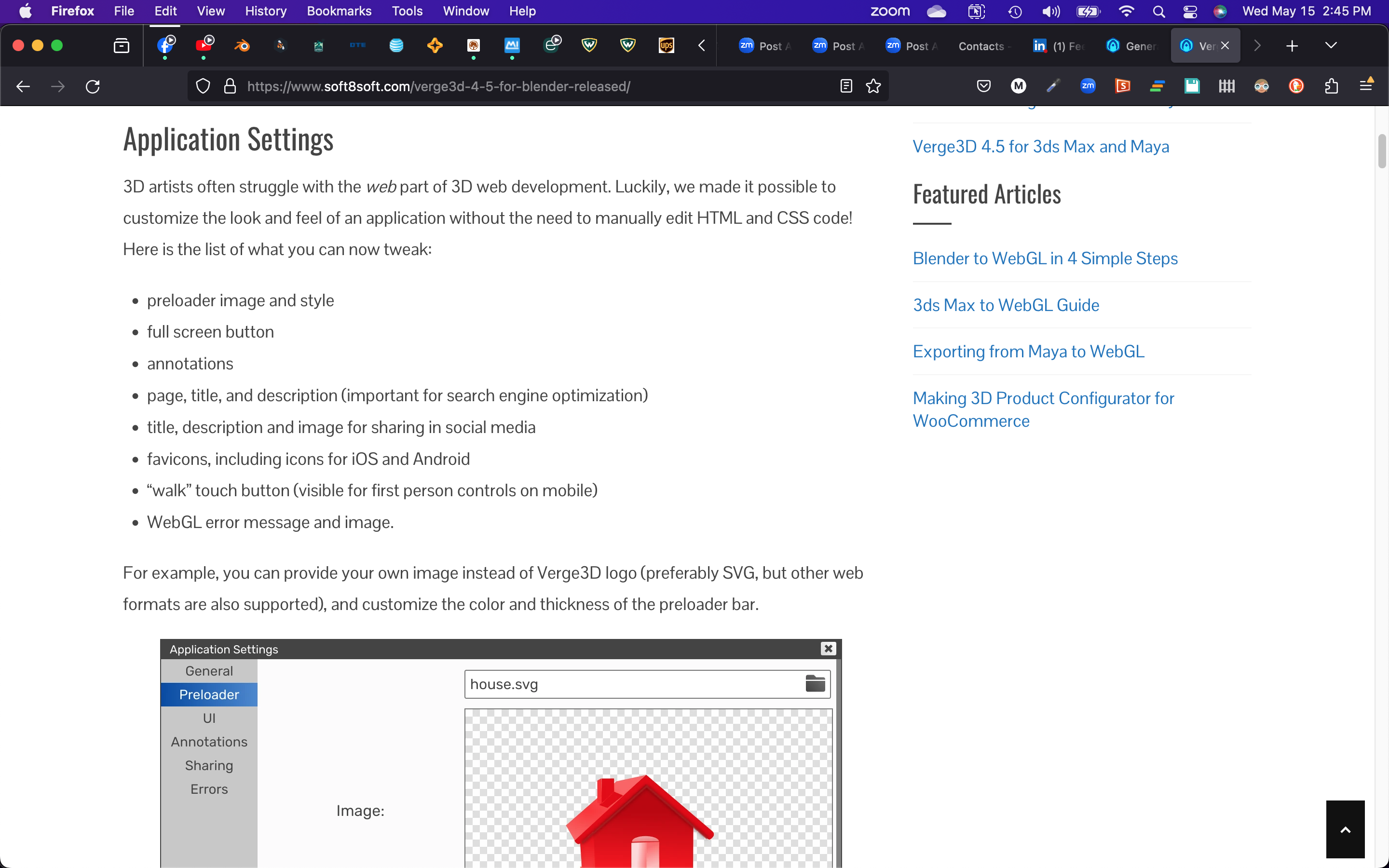
Task: Open Blender to WebGL in 4 Simple Steps
Action: pyautogui.click(x=1045, y=258)
